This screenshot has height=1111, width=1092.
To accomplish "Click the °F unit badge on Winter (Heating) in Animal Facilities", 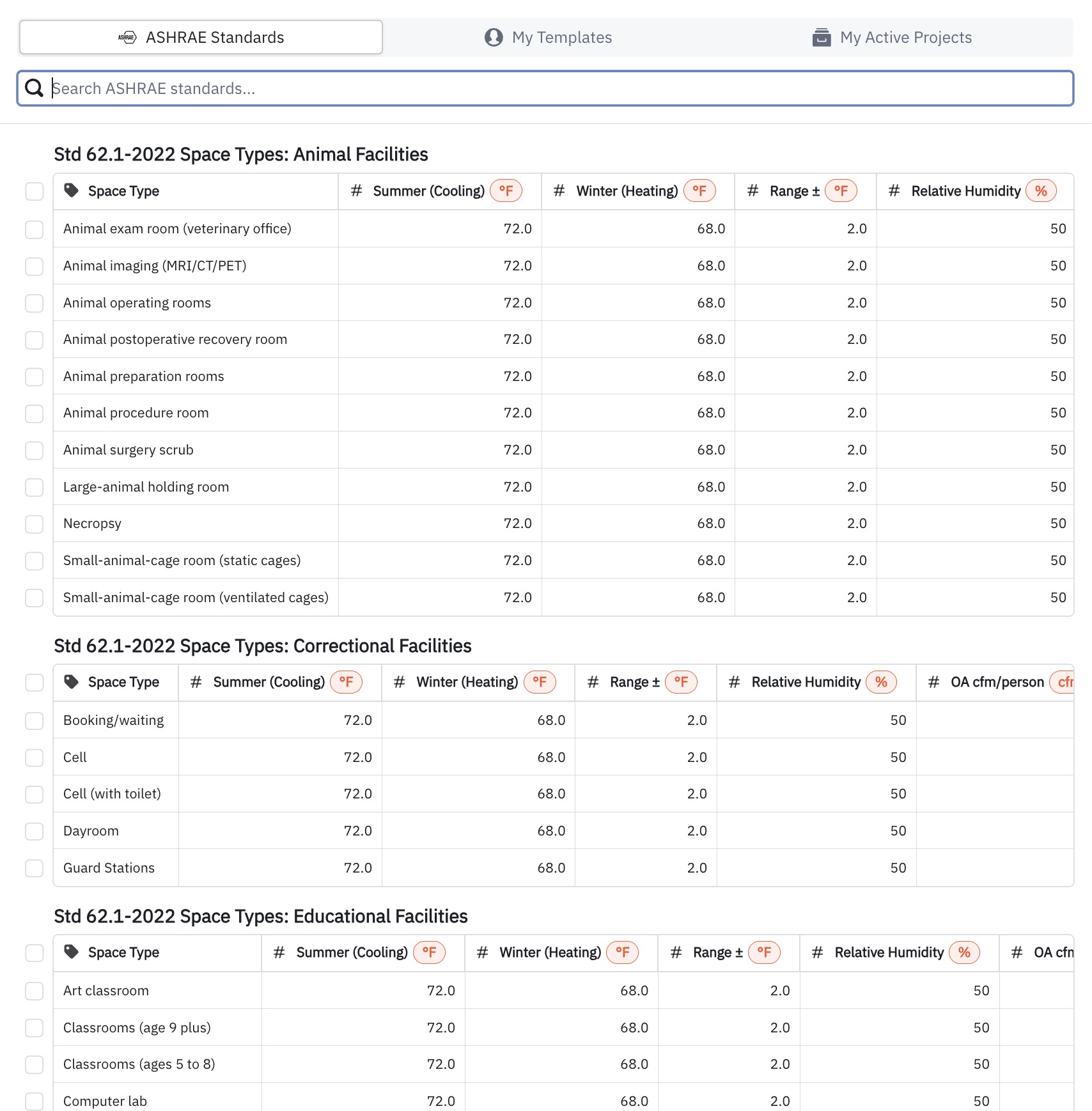I will 699,190.
